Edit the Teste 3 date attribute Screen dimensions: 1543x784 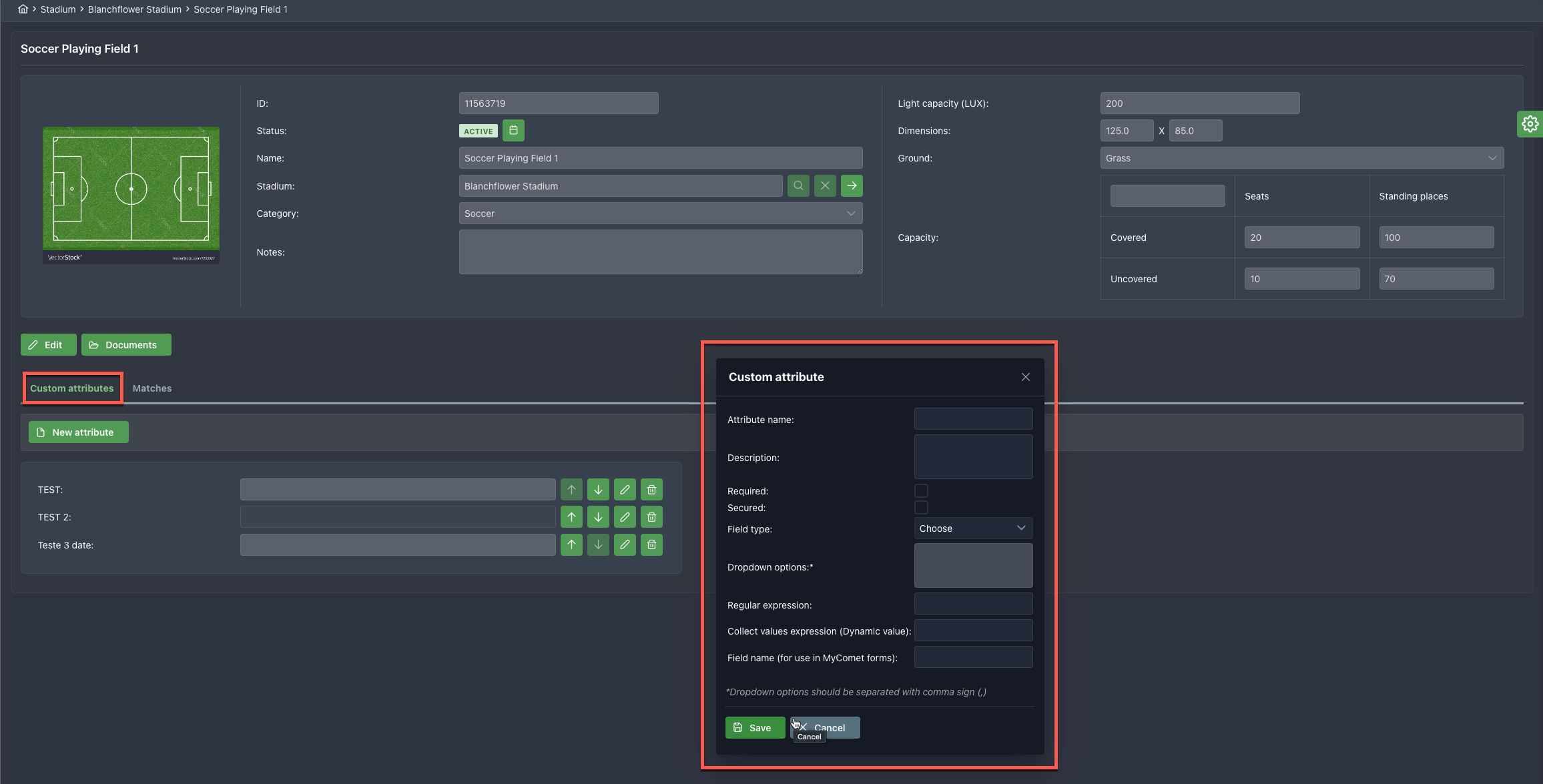click(x=625, y=545)
